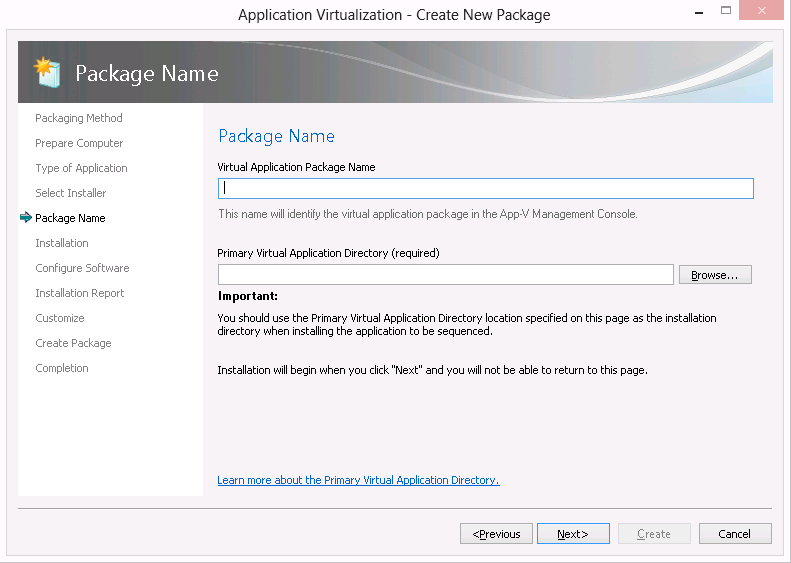
Task: Select the Create Package step
Action: 73,343
